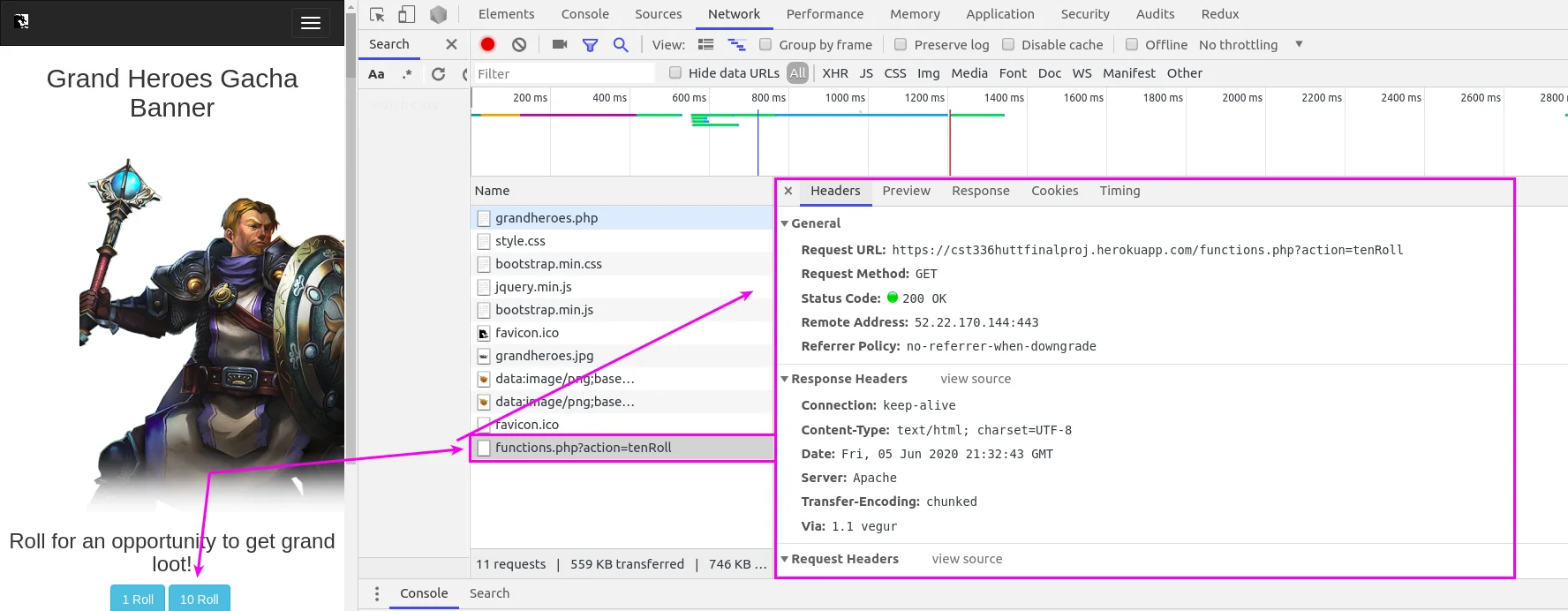Open the Timing tab of request details

(x=1119, y=191)
